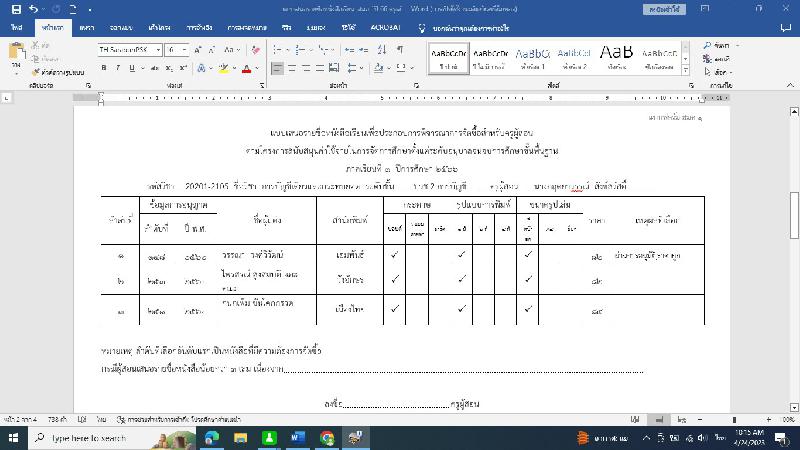Adjust the zoom slider

734,419
